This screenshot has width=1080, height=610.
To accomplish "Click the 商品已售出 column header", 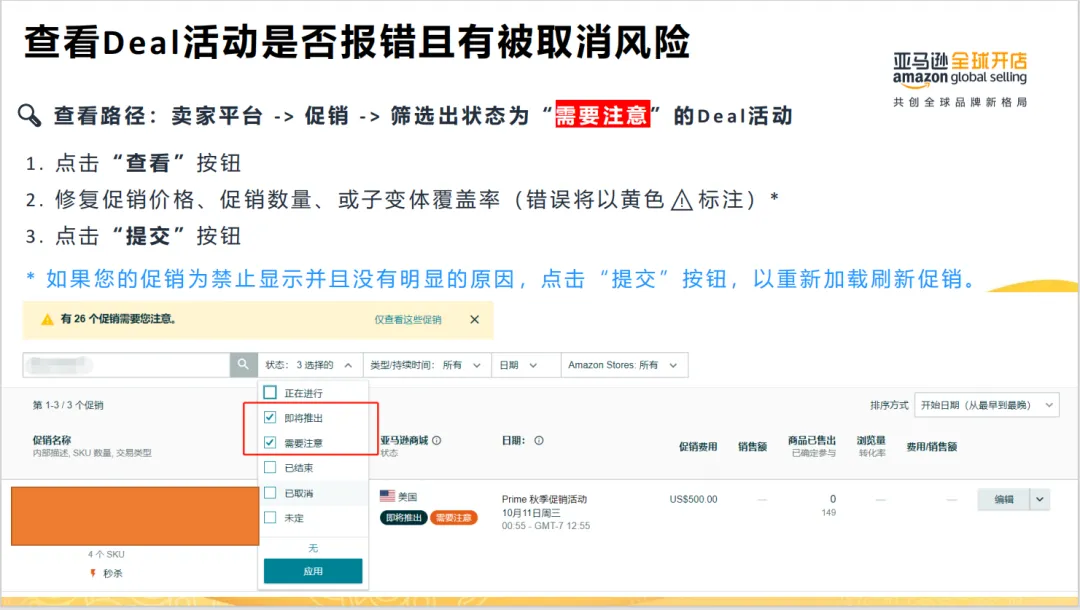I will click(812, 440).
